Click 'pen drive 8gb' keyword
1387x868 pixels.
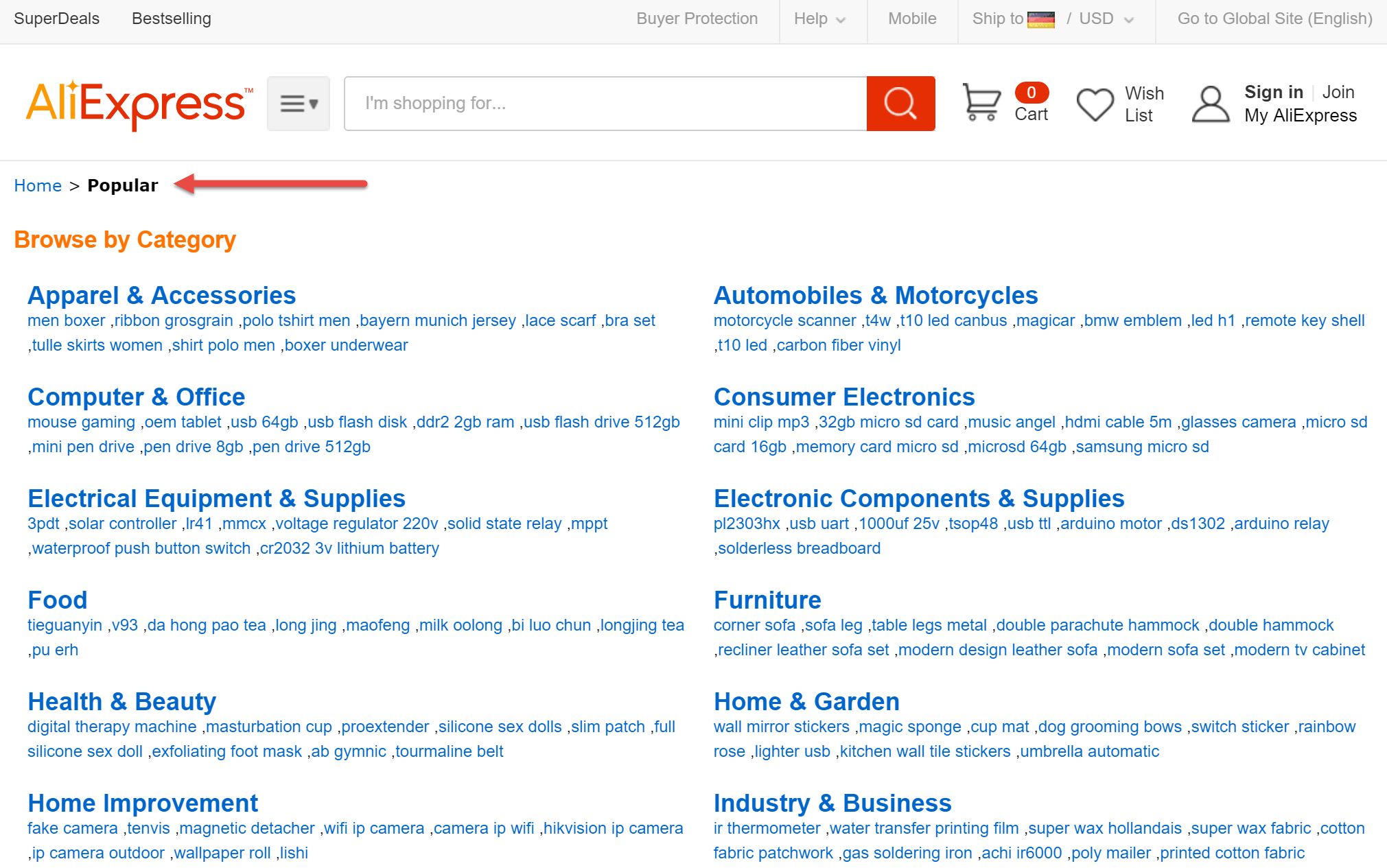194,447
